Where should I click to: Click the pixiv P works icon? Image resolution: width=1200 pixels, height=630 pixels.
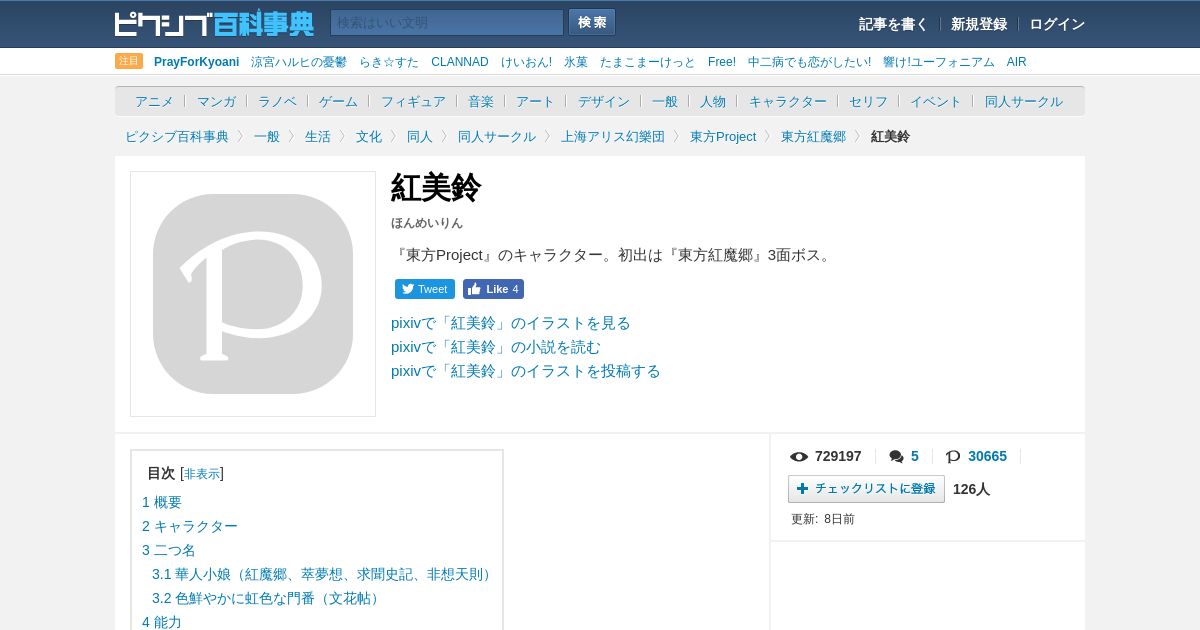tap(953, 457)
